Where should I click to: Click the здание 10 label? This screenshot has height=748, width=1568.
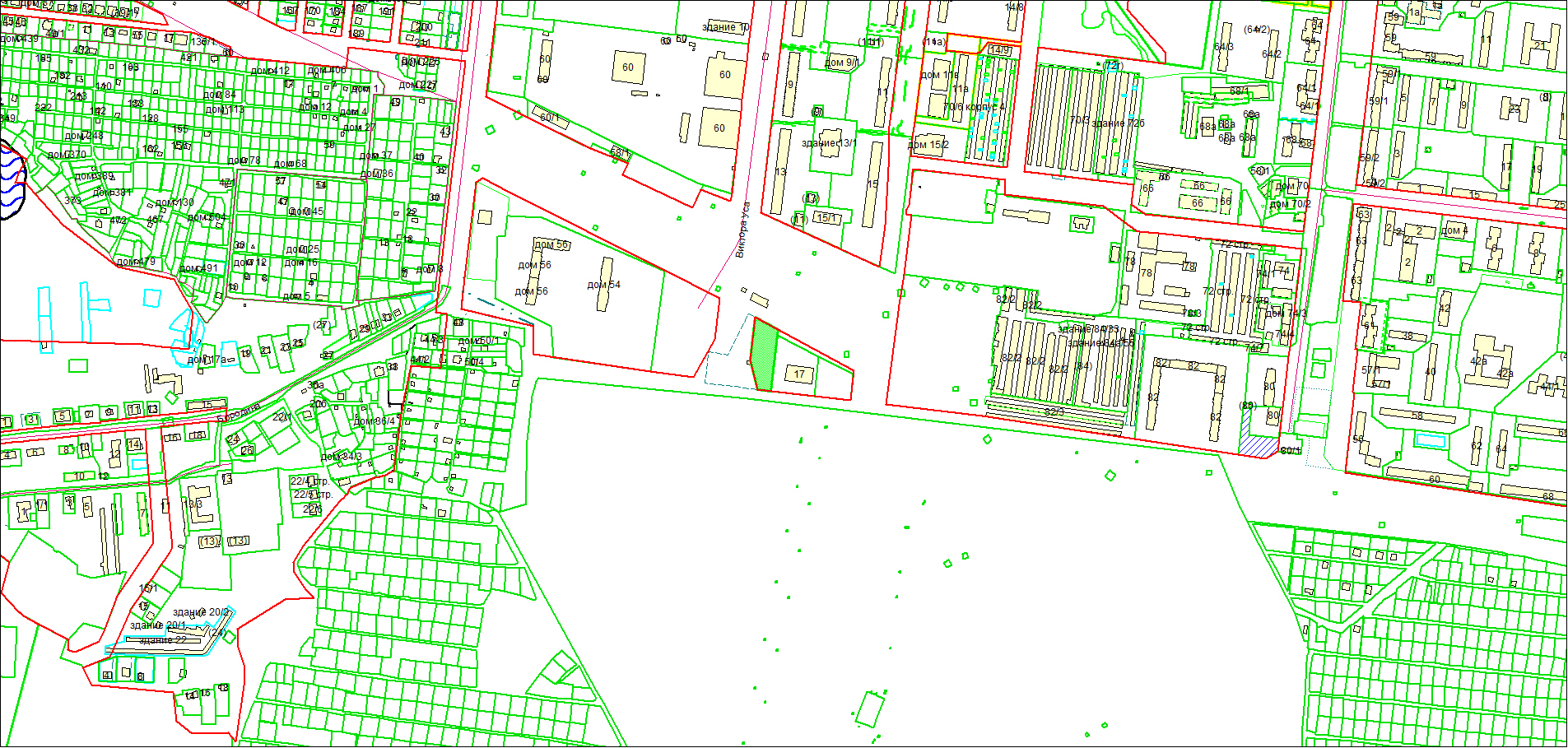coord(725,27)
